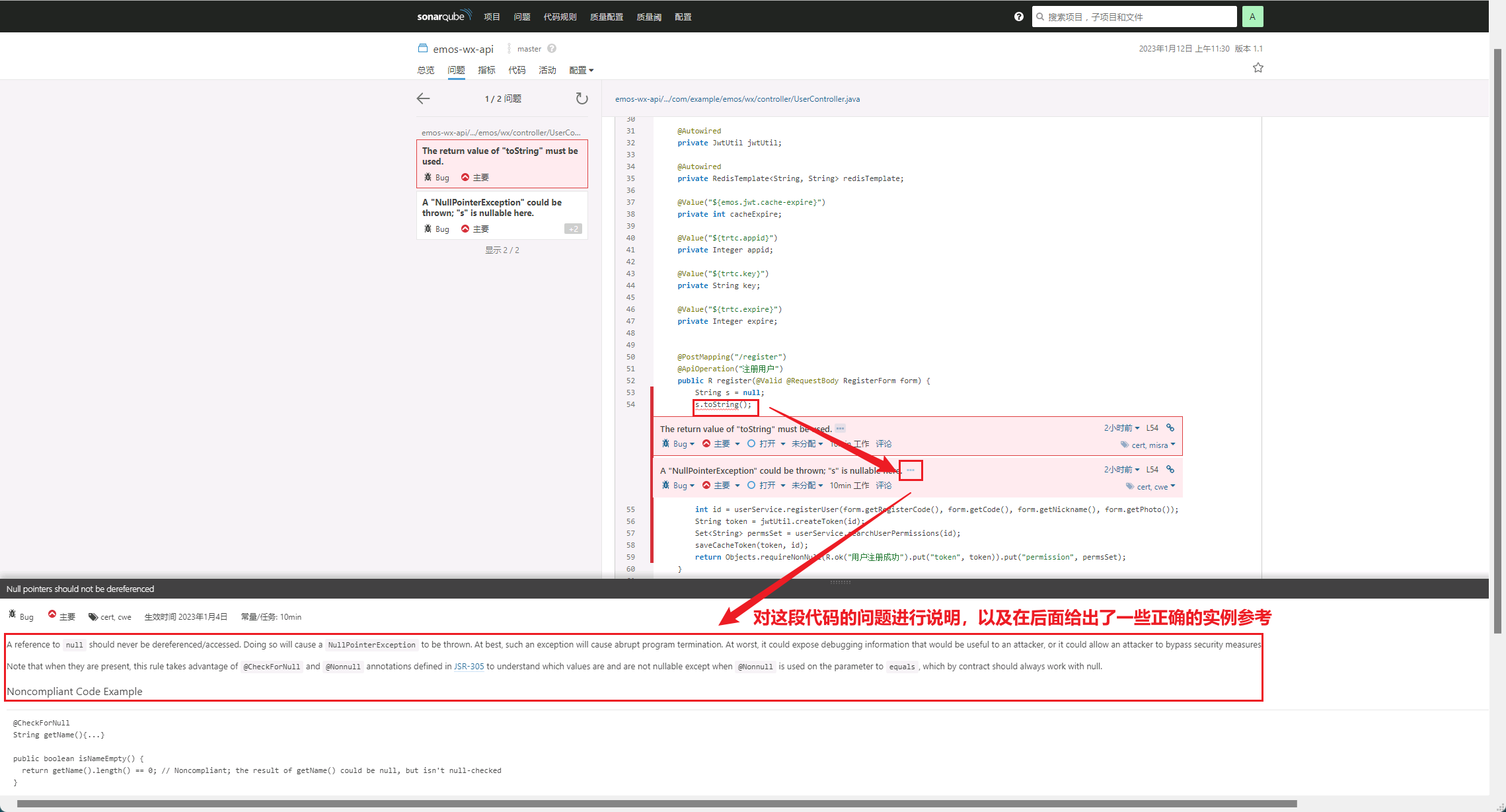Click the 显示 2 / 2 counter text
The height and width of the screenshot is (812, 1506).
point(502,250)
